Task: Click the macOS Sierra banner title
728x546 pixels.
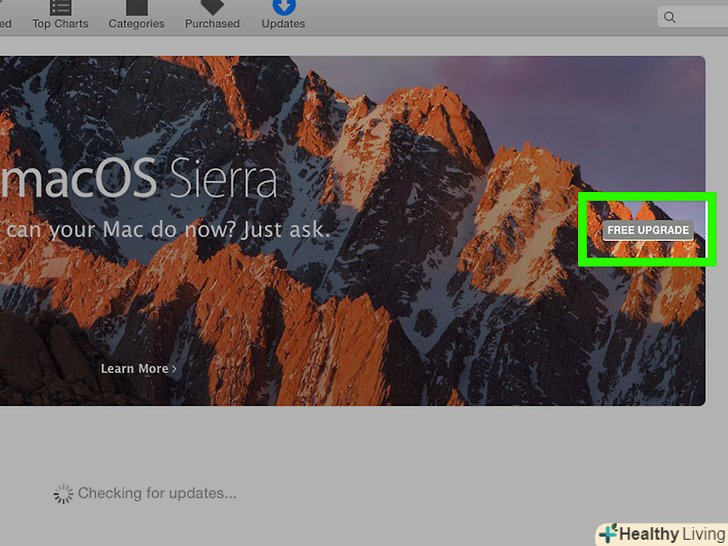Action: point(139,179)
